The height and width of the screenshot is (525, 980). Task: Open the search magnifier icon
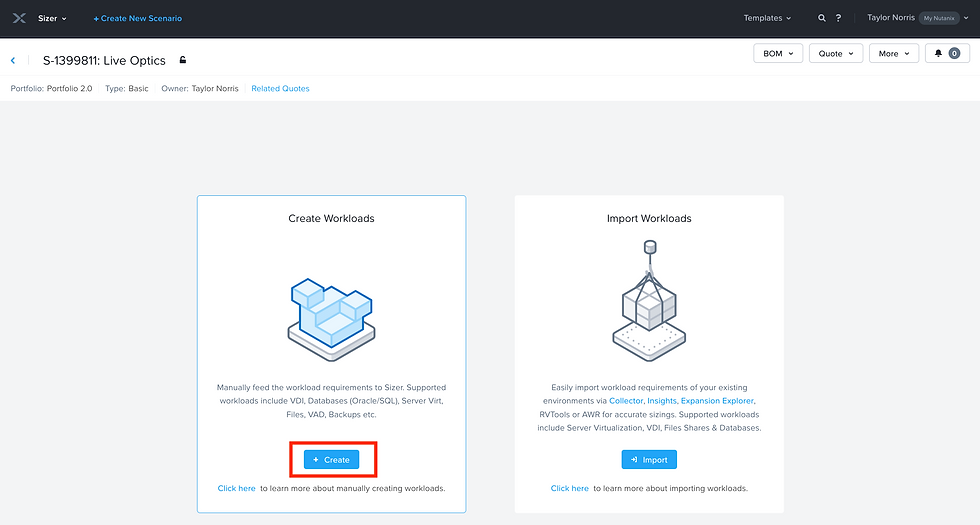pyautogui.click(x=822, y=18)
